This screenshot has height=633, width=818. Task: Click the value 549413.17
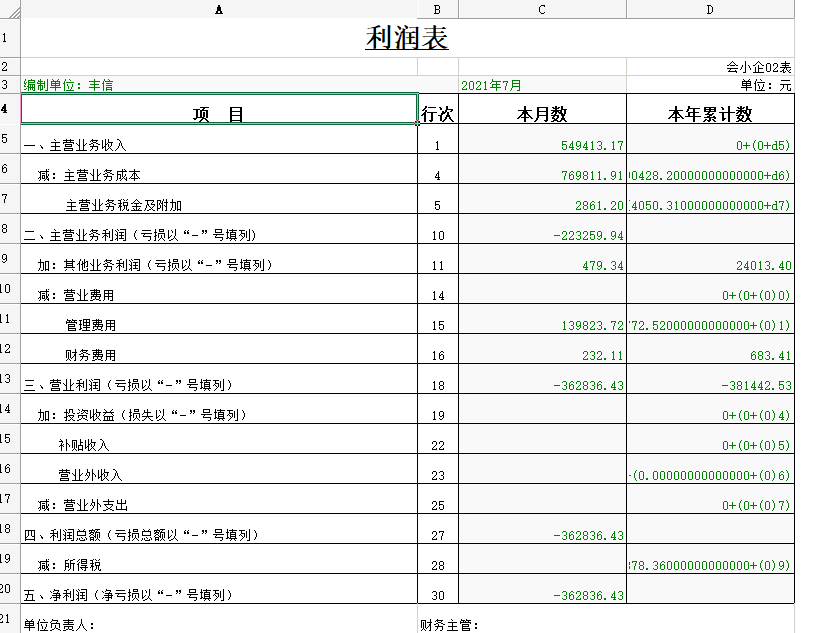pyautogui.click(x=542, y=139)
